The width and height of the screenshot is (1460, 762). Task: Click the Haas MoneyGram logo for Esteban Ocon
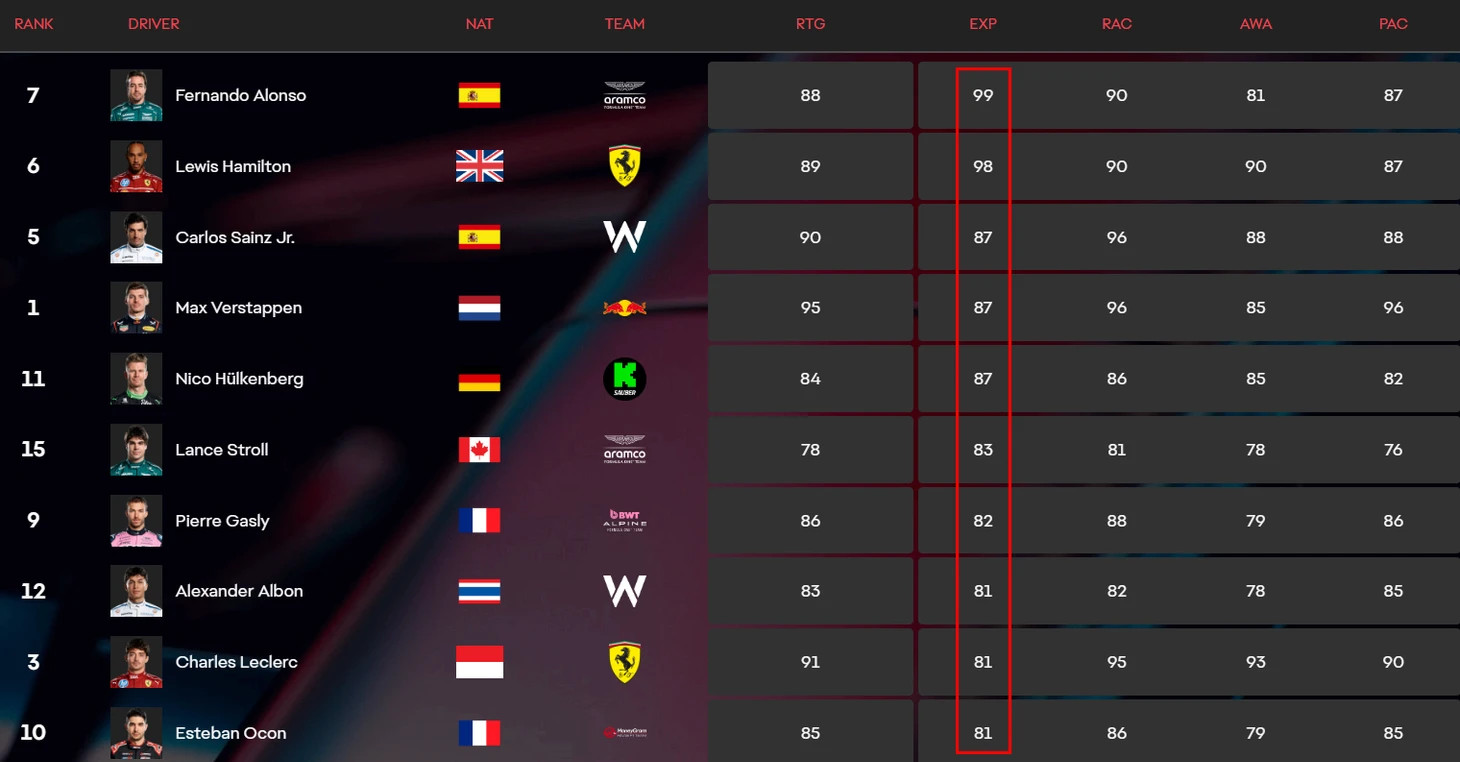(x=624, y=732)
